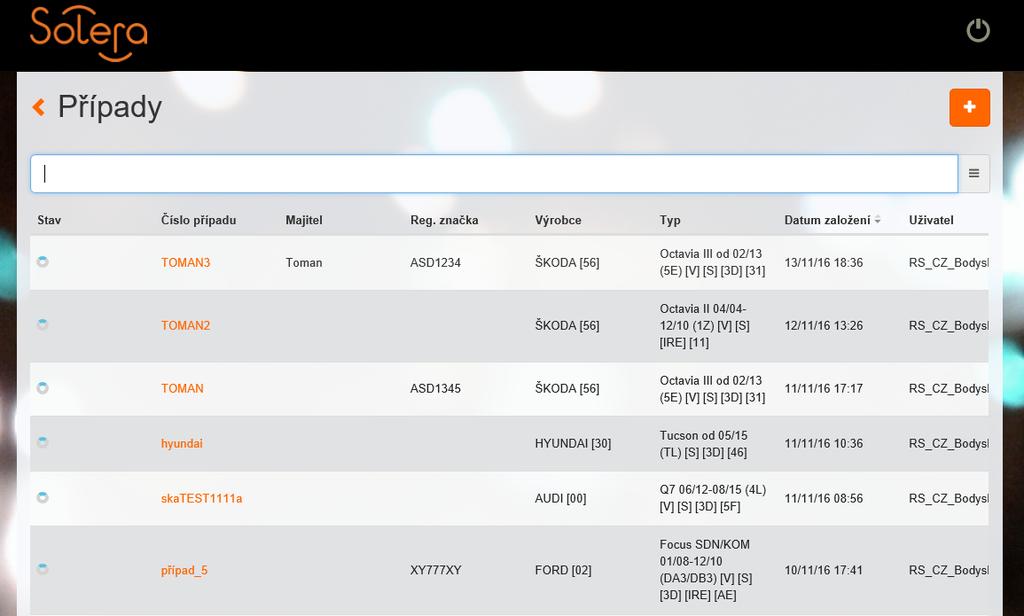Sort by Výrobce column header
The image size is (1024, 616).
click(x=558, y=220)
